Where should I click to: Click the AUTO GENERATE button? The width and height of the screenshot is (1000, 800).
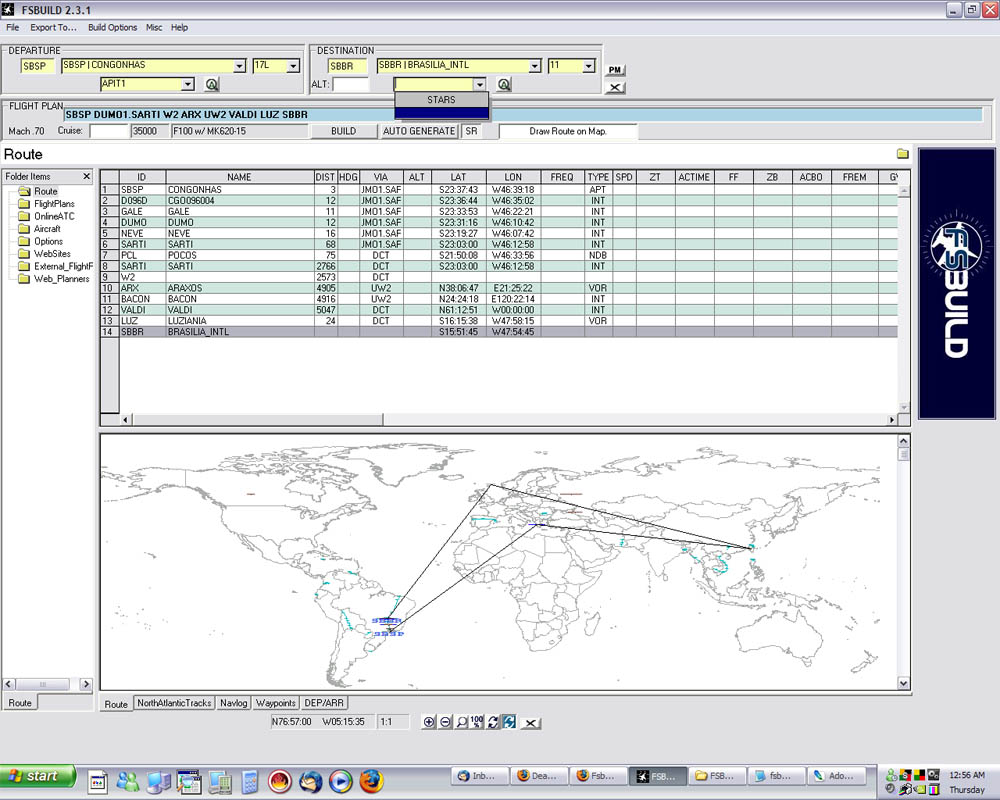[419, 131]
